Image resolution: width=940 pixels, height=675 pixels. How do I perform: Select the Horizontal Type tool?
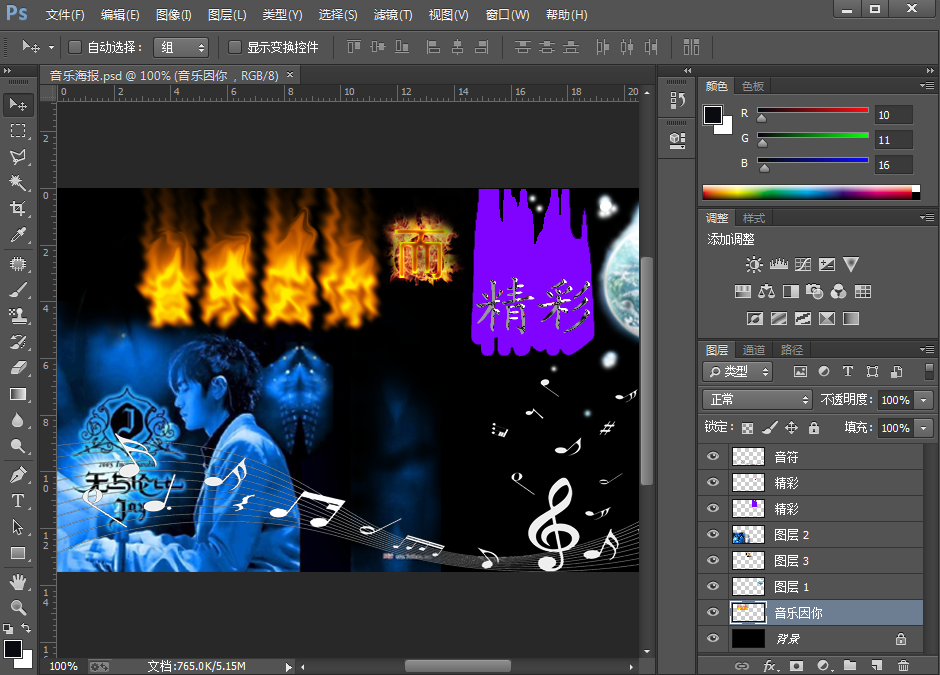pyautogui.click(x=18, y=501)
